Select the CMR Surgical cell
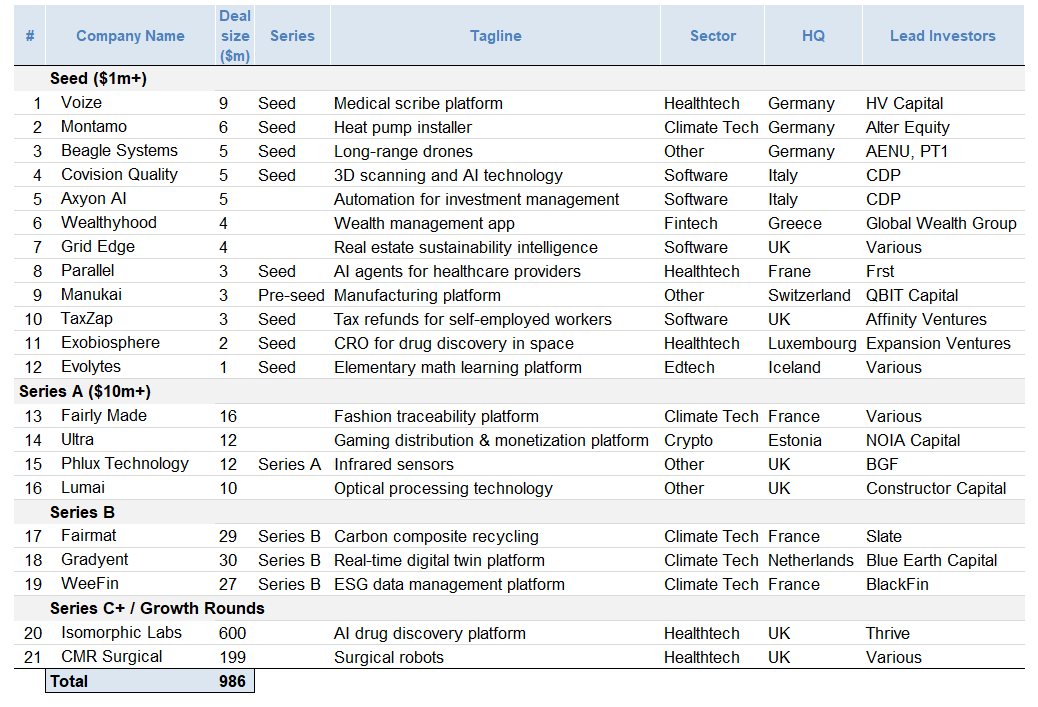1038x707 pixels. (x=112, y=657)
